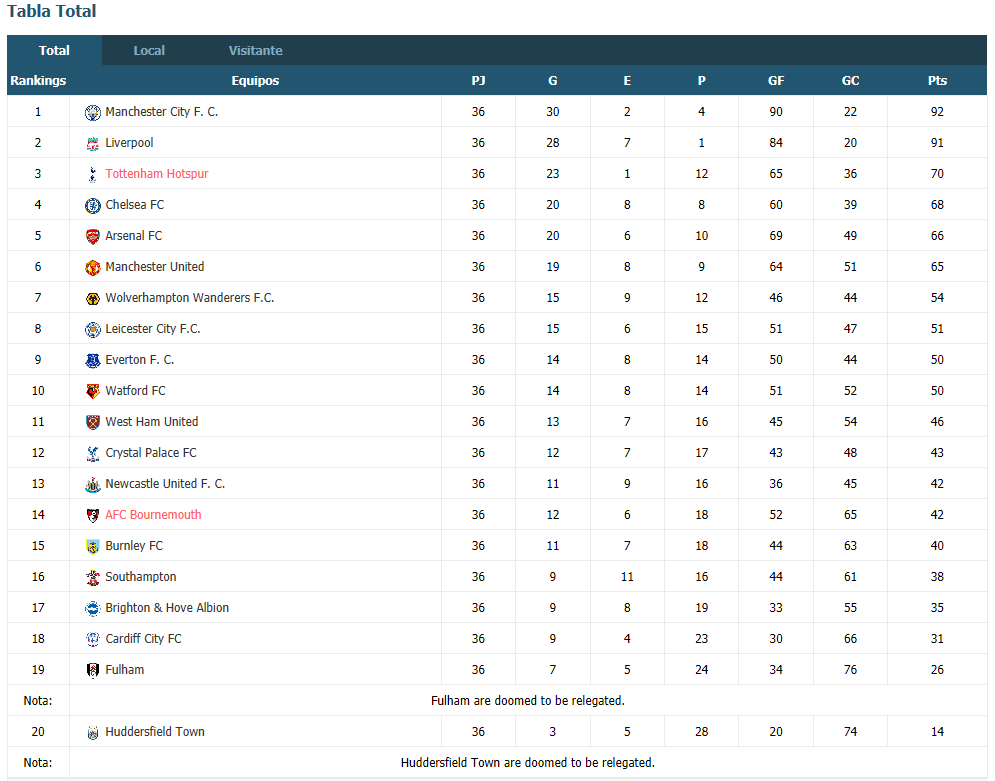Click the Chelsea FC crest icon
This screenshot has height=781, width=995.
[x=93, y=206]
